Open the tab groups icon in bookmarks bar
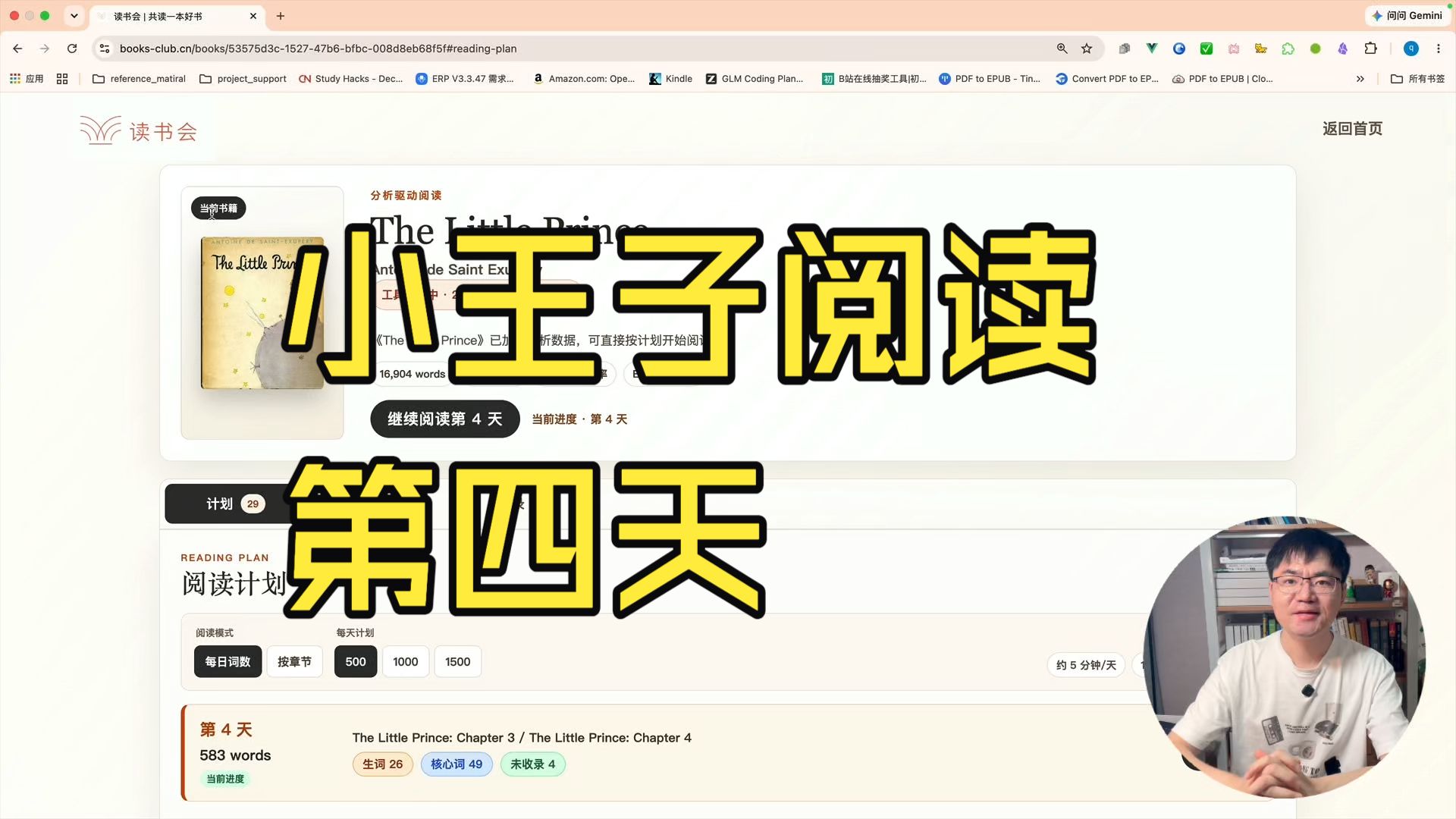 [x=62, y=79]
